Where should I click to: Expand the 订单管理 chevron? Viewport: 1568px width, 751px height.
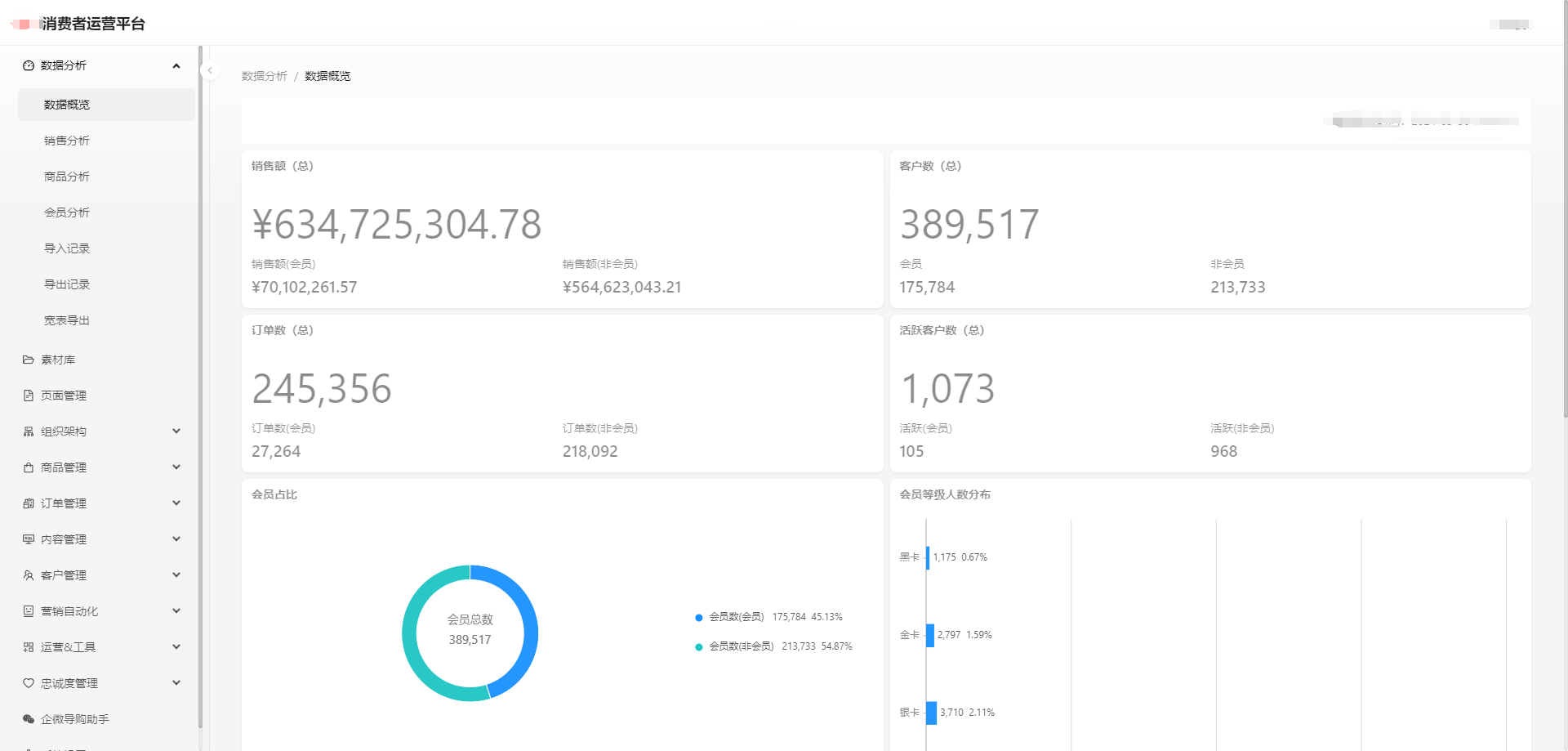[x=176, y=503]
